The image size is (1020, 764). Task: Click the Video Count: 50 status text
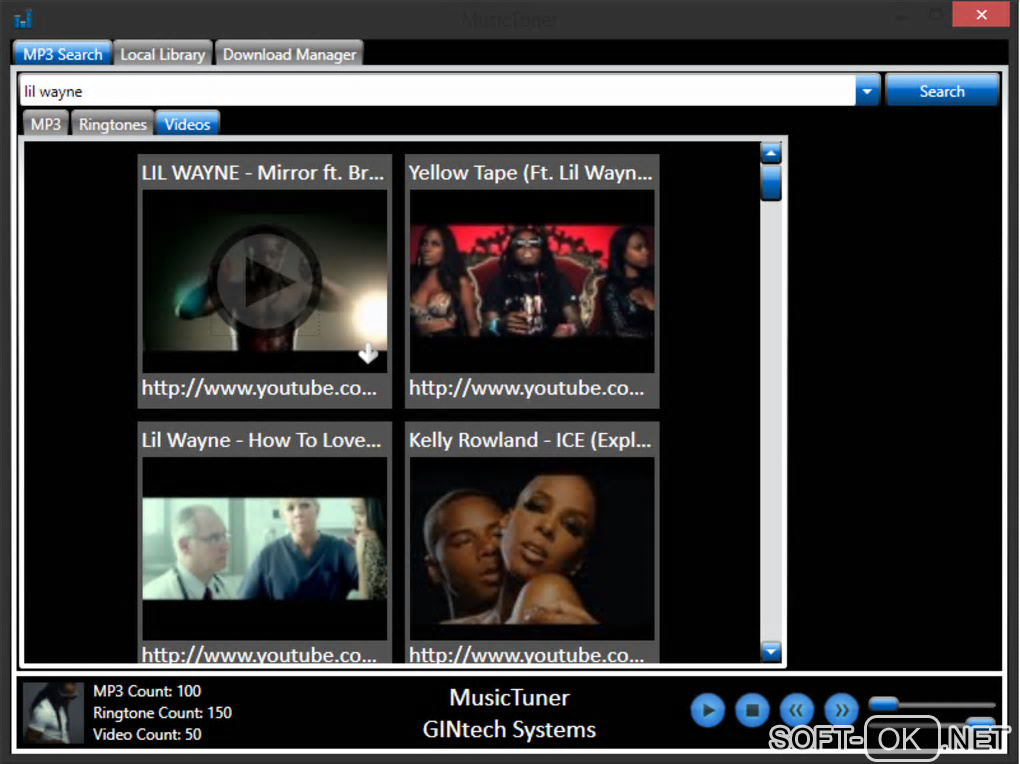tap(147, 734)
